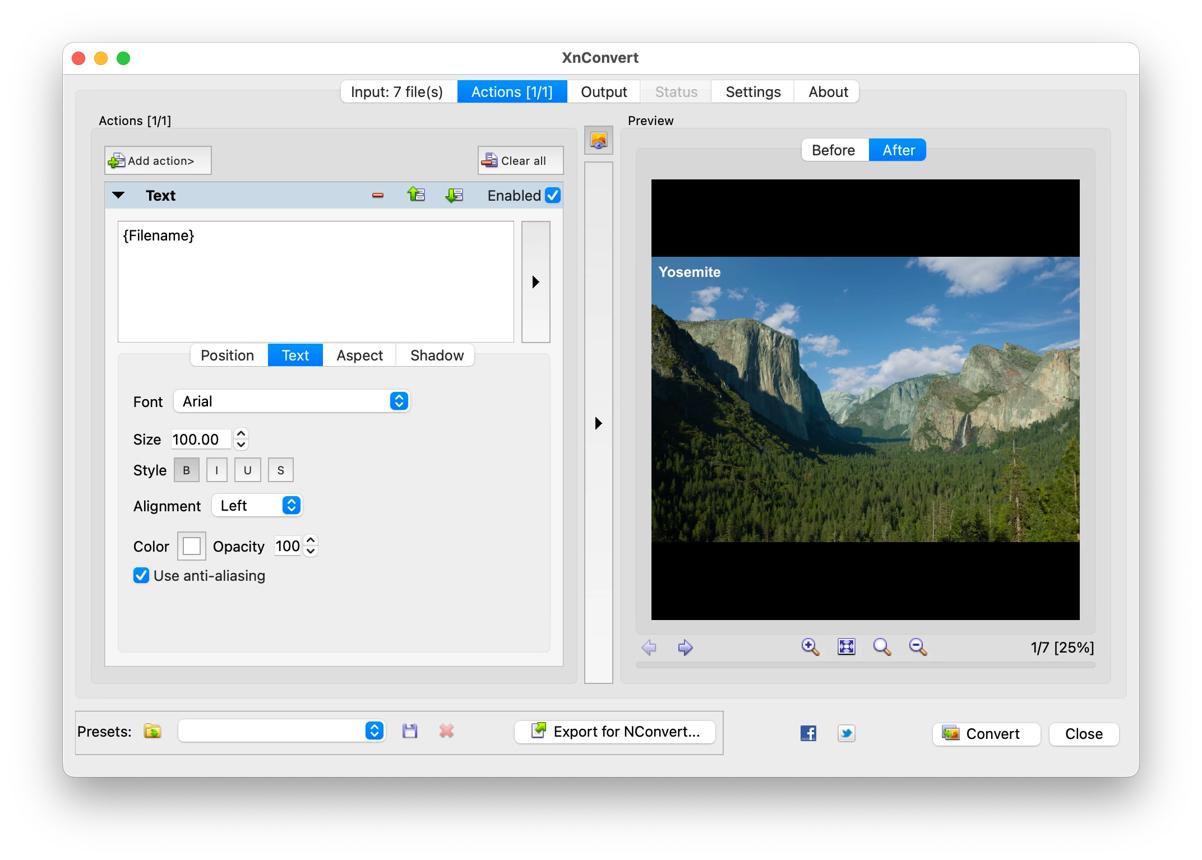This screenshot has width=1202, height=860.
Task: Open the Font dropdown showing Arial
Action: [x=291, y=401]
